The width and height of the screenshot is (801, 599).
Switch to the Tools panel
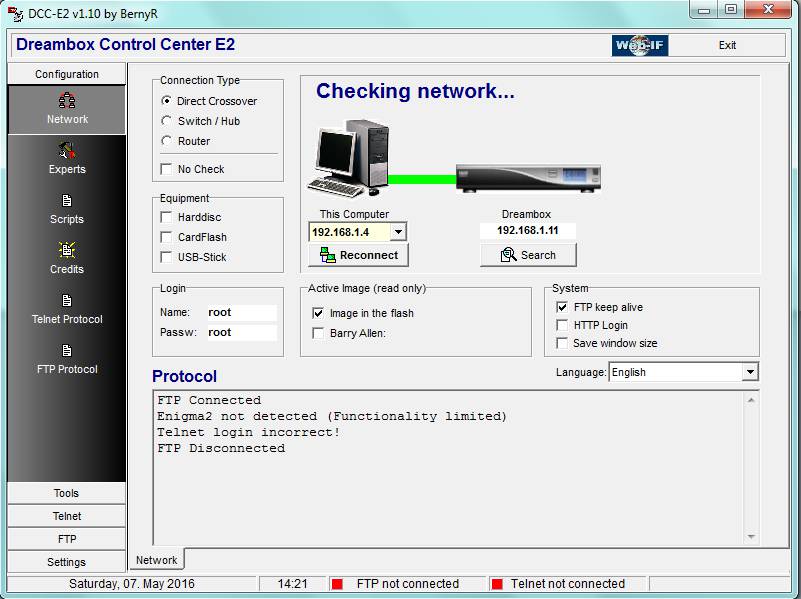point(66,493)
